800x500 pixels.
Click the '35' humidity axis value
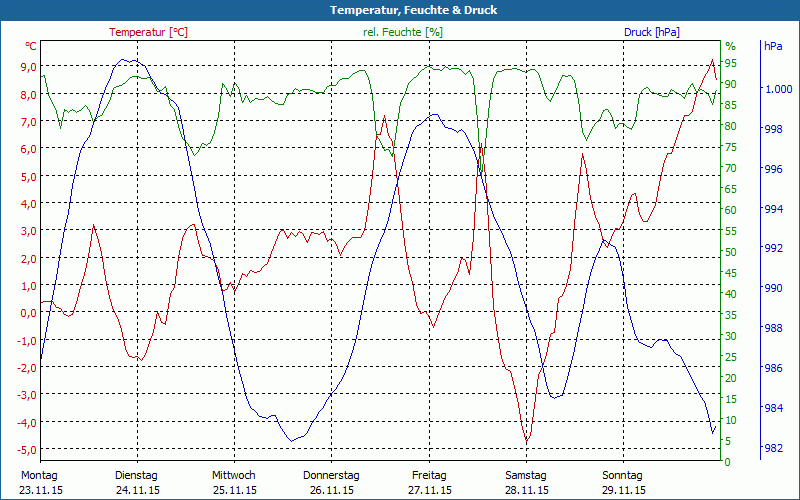(731, 315)
